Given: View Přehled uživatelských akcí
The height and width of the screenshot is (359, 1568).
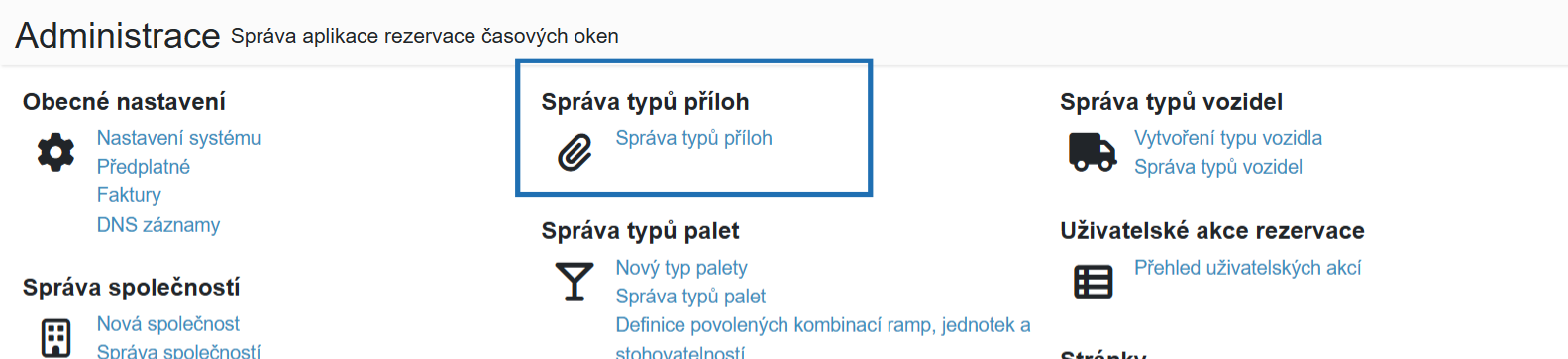Looking at the screenshot, I should (1247, 268).
